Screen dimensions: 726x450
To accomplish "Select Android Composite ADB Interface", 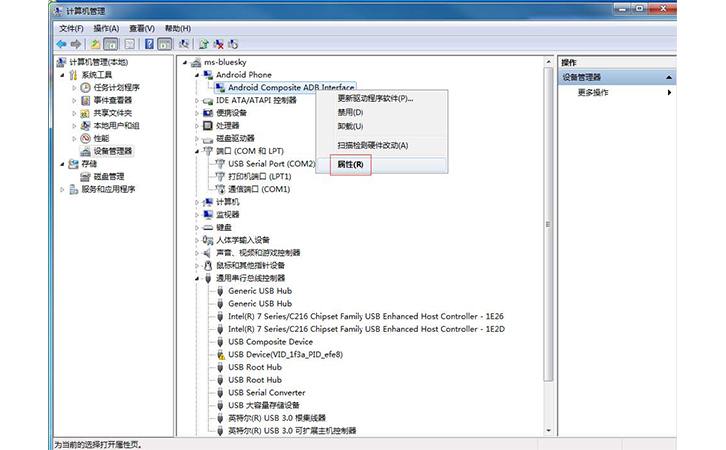I will click(291, 88).
